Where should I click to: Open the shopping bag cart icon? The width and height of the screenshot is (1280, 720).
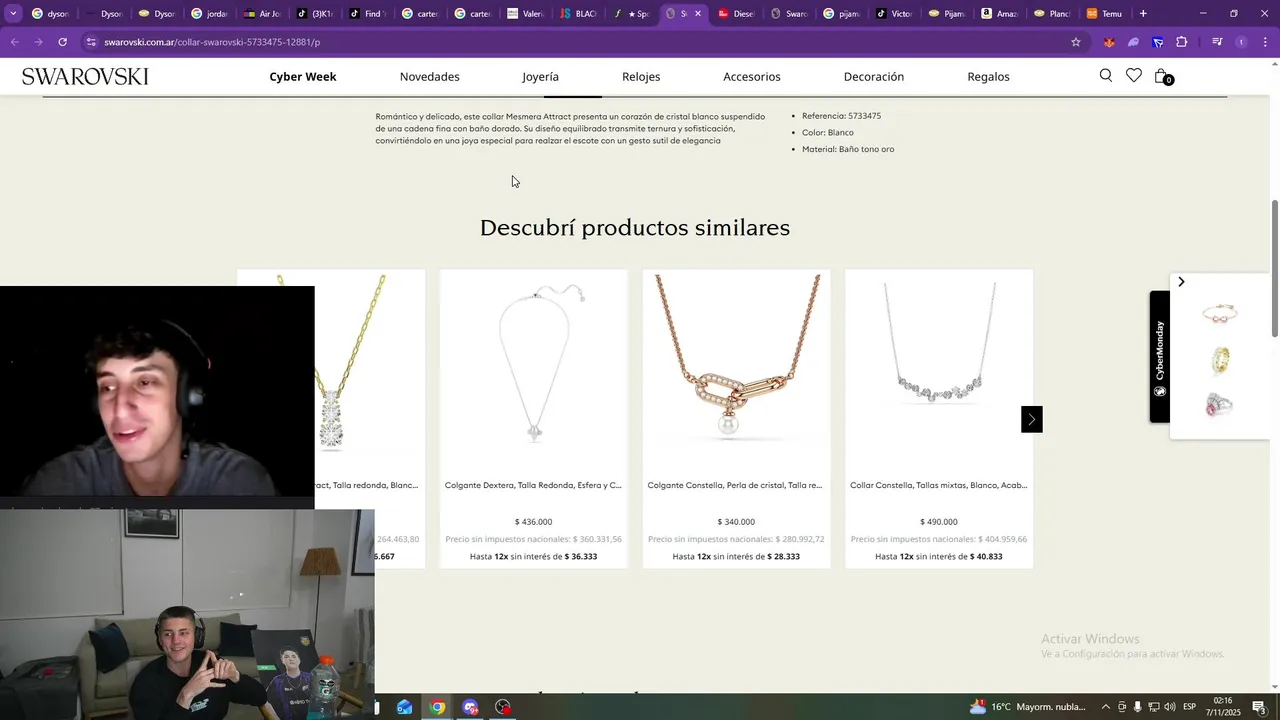pyautogui.click(x=1162, y=76)
